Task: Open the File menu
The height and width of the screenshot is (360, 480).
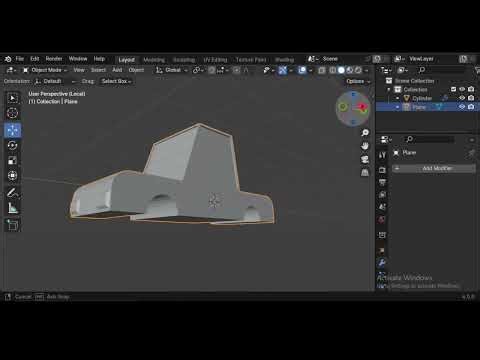Action: click(x=20, y=59)
